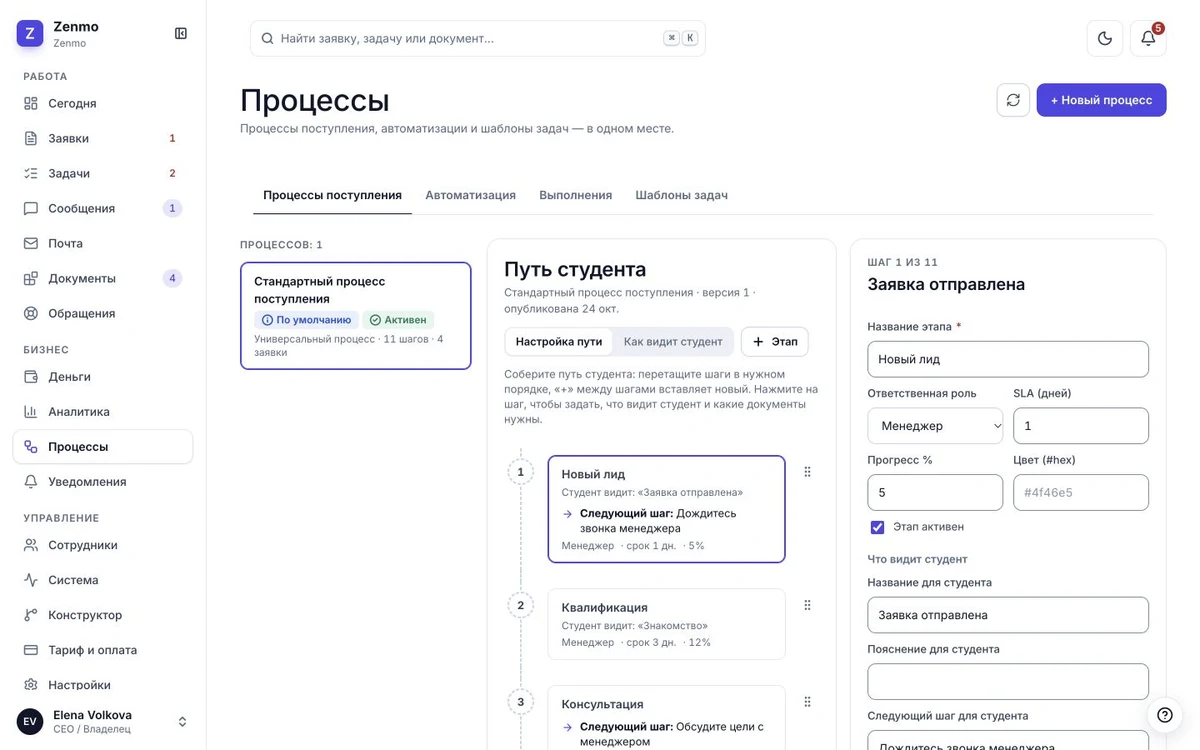Click the Zenmo logo icon
The height and width of the screenshot is (750, 1200).
click(x=30, y=34)
